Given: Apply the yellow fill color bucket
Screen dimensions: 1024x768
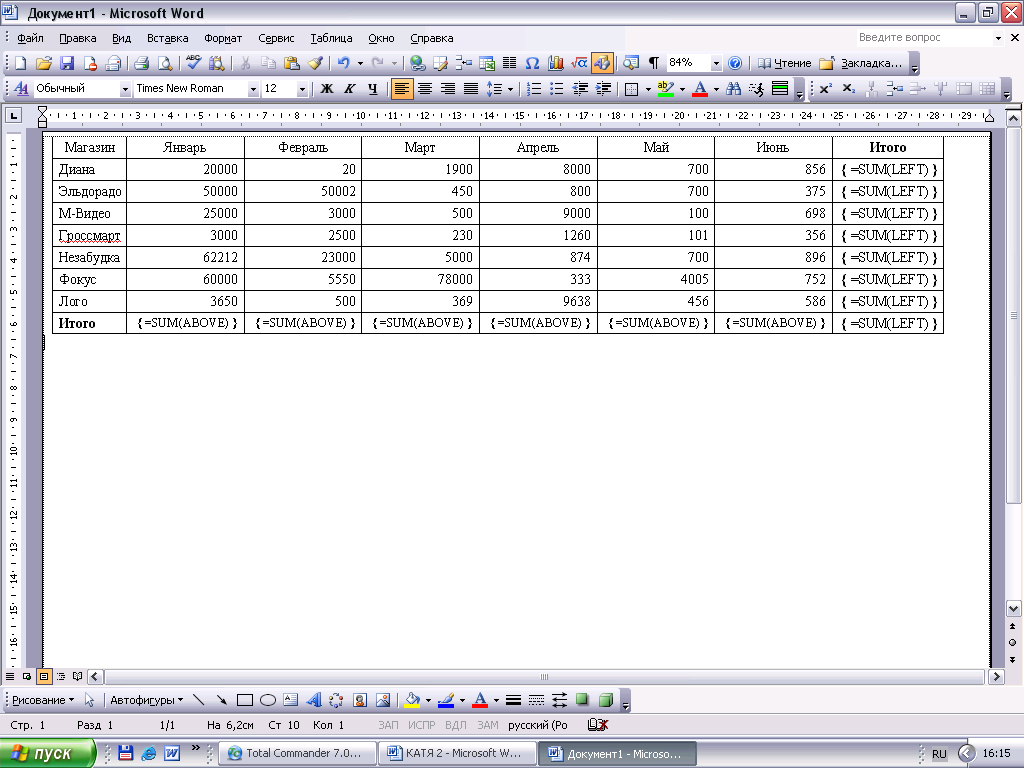Looking at the screenshot, I should 412,700.
